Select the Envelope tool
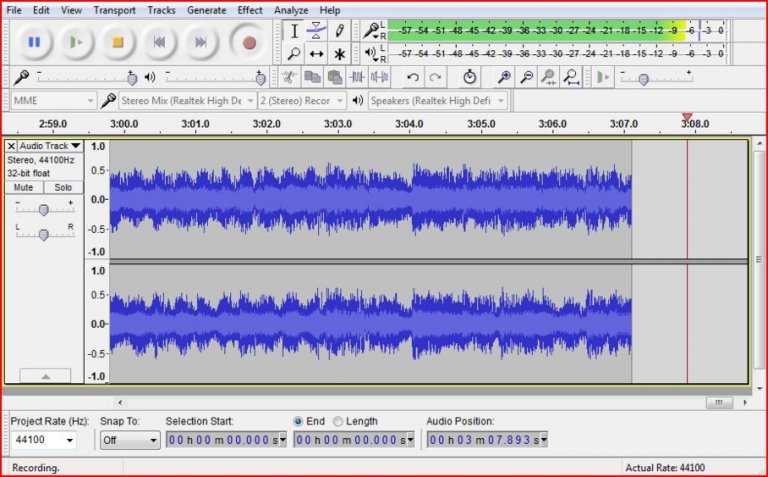 (x=316, y=31)
